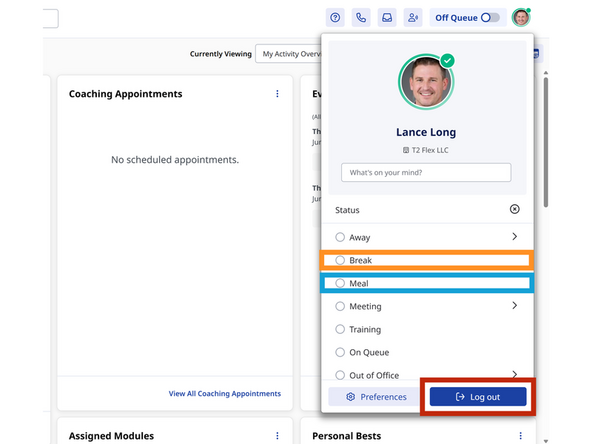Screen dimensions: 592x444
Task: Expand the Away status submenu chevron
Action: pyautogui.click(x=514, y=237)
